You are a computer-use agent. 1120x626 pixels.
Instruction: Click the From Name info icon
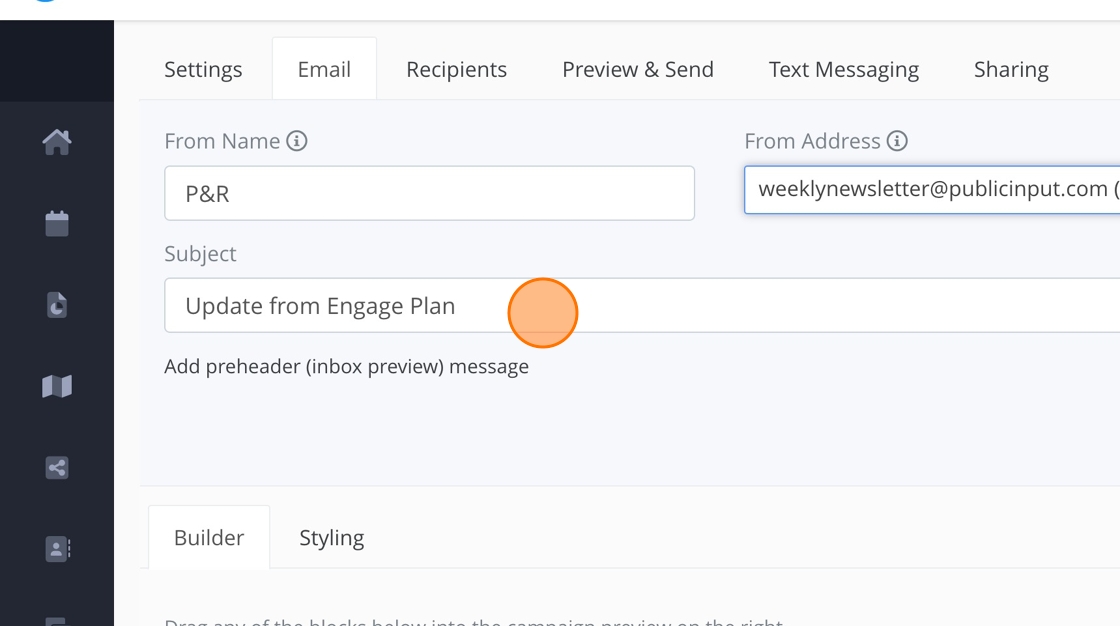pyautogui.click(x=297, y=141)
